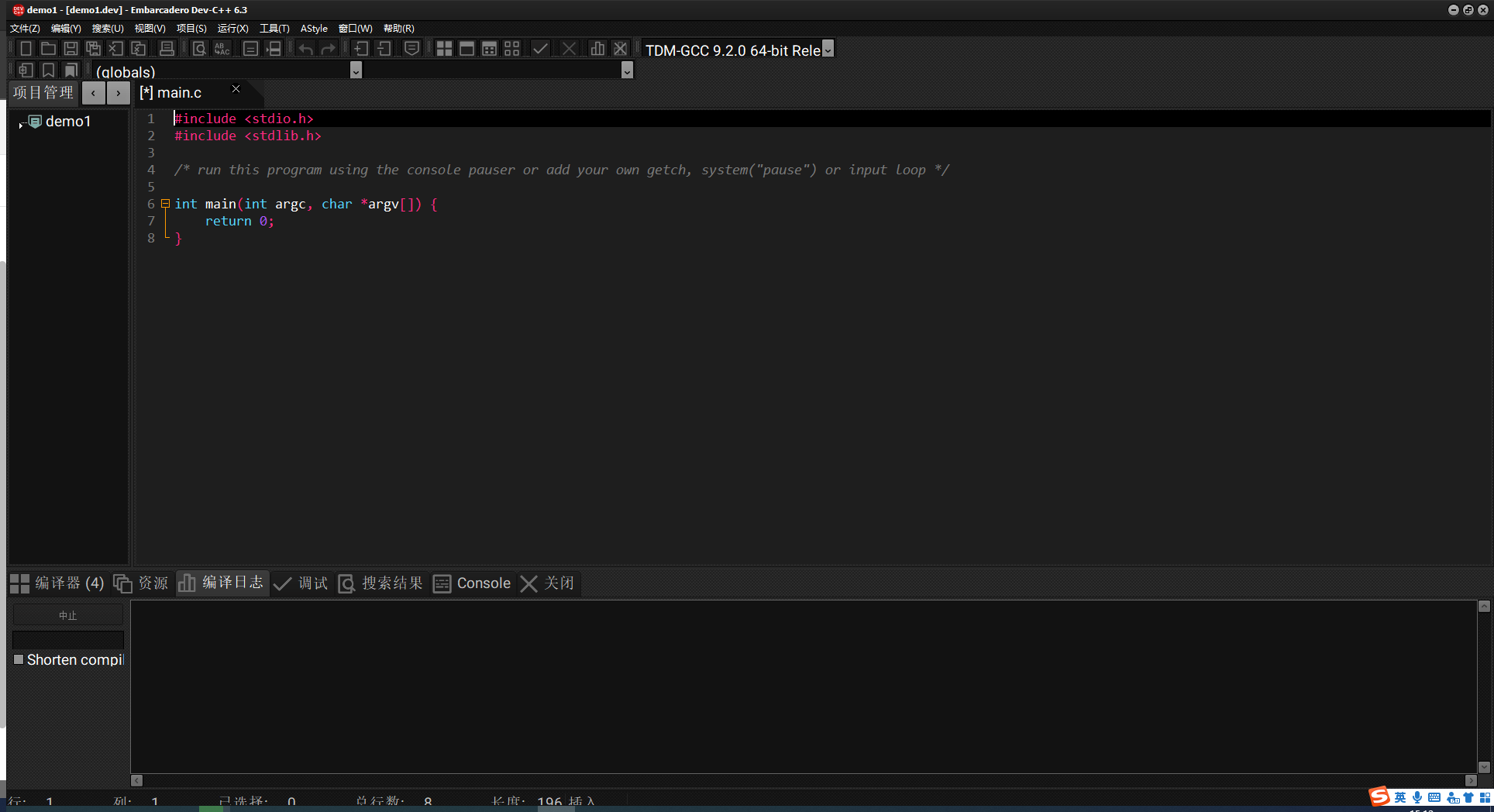1494x812 pixels.
Task: Click the Close All files icon
Action: pyautogui.click(x=139, y=49)
